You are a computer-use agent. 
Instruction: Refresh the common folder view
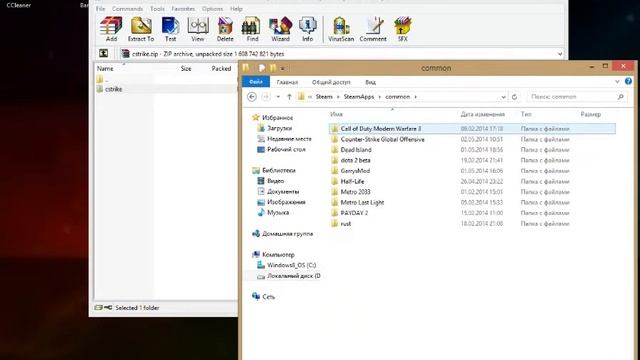[514, 97]
